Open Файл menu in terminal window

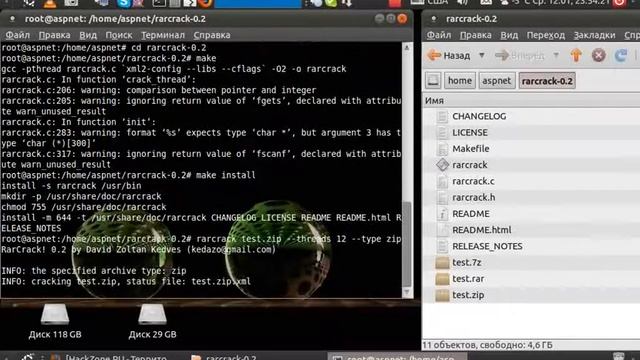pyautogui.click(x=18, y=35)
